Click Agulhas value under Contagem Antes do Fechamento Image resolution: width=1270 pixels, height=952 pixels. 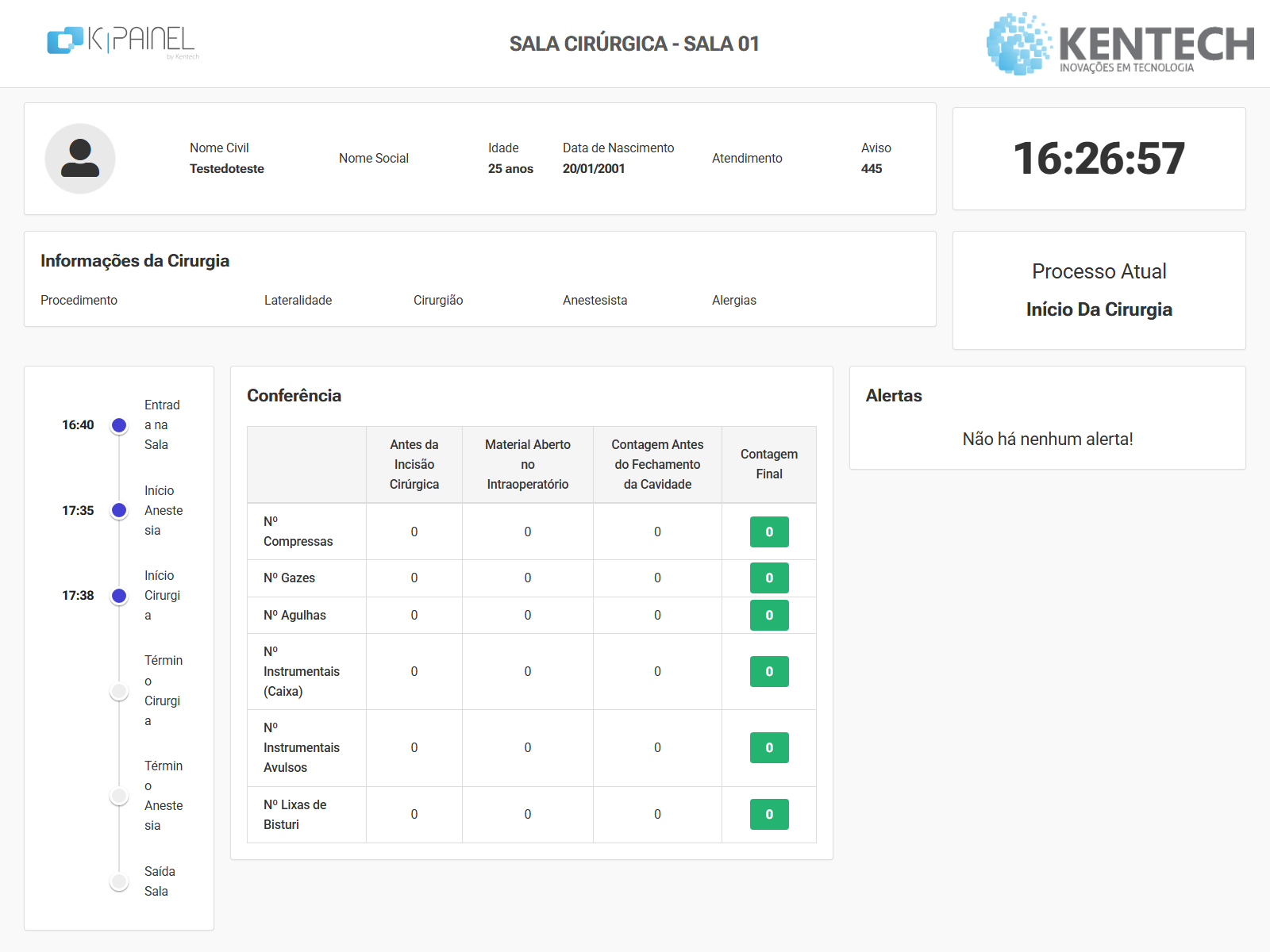point(657,615)
